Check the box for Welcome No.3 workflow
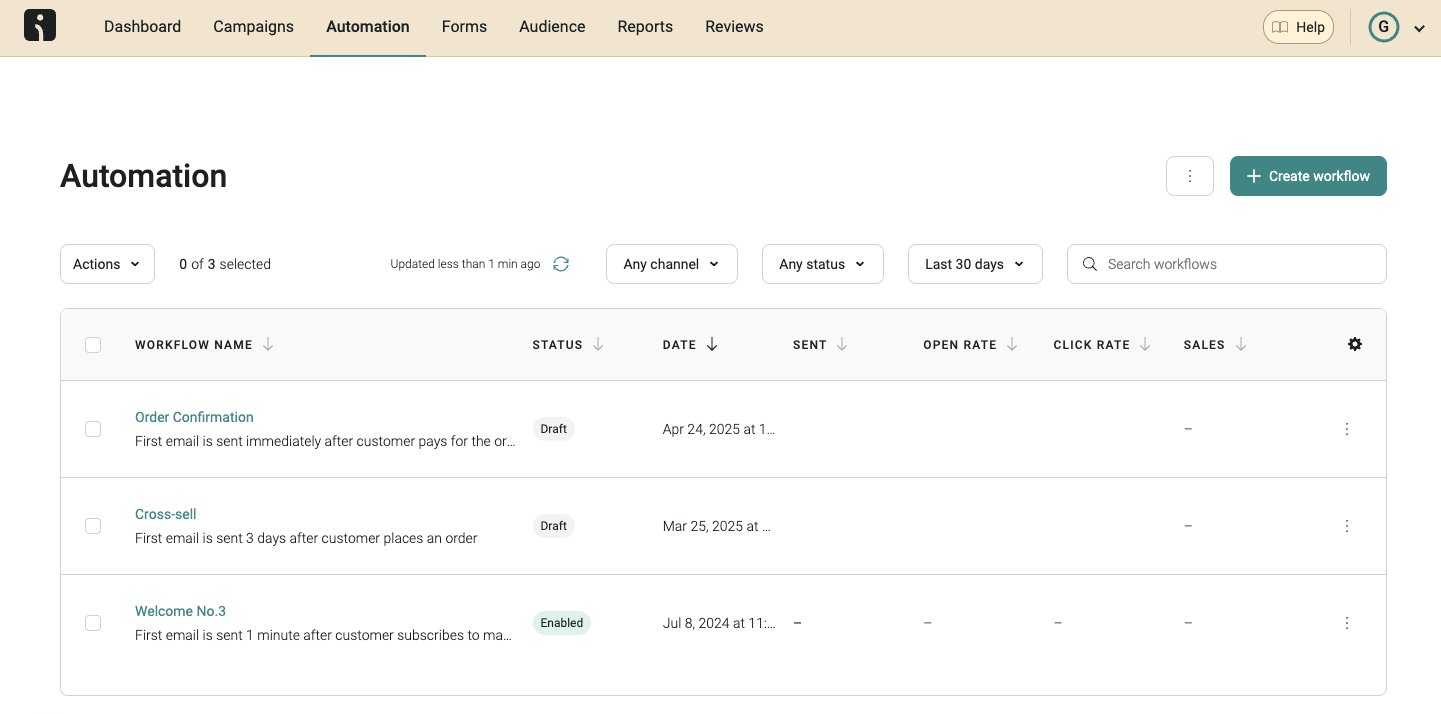Screen dimensions: 1441x714 click(93, 623)
